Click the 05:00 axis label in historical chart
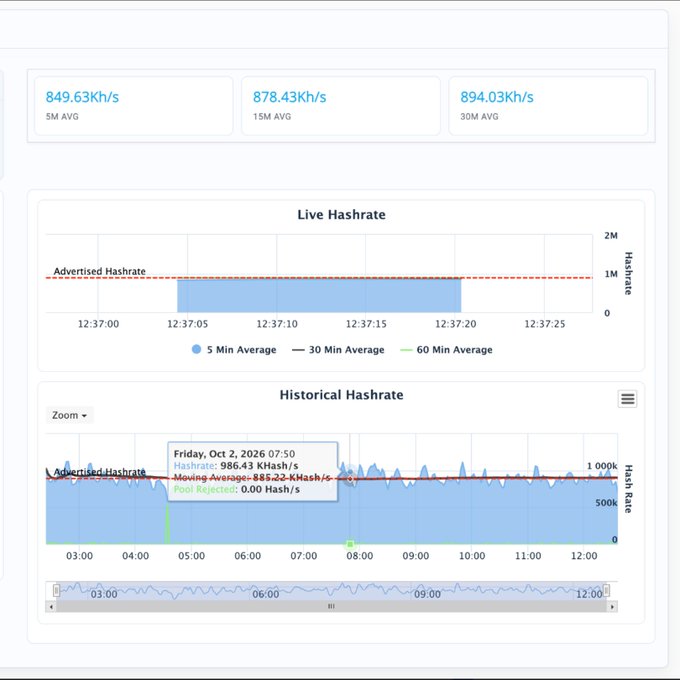Viewport: 680px width, 680px height. [191, 556]
